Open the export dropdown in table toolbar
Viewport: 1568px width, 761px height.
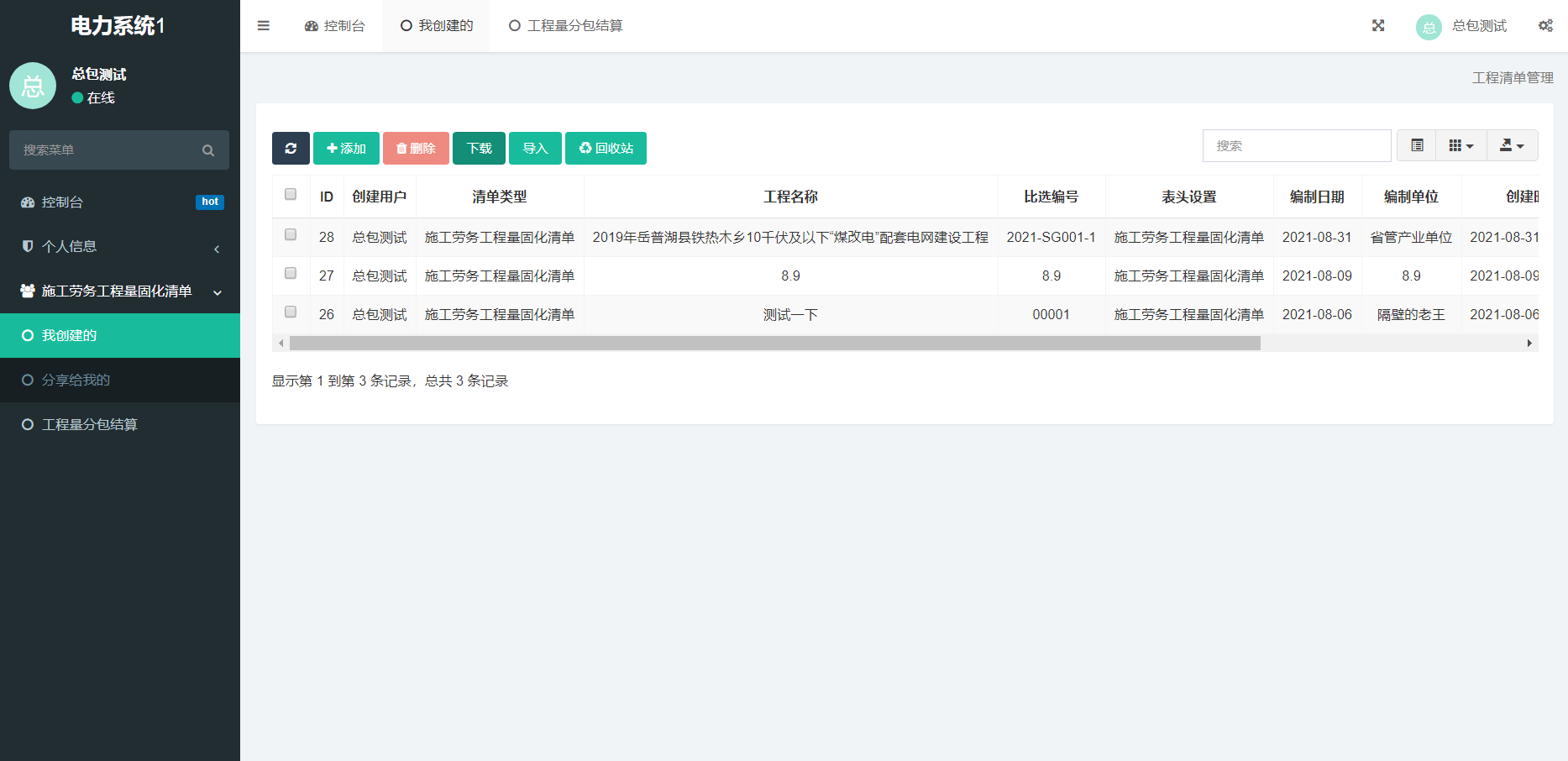[x=1512, y=145]
